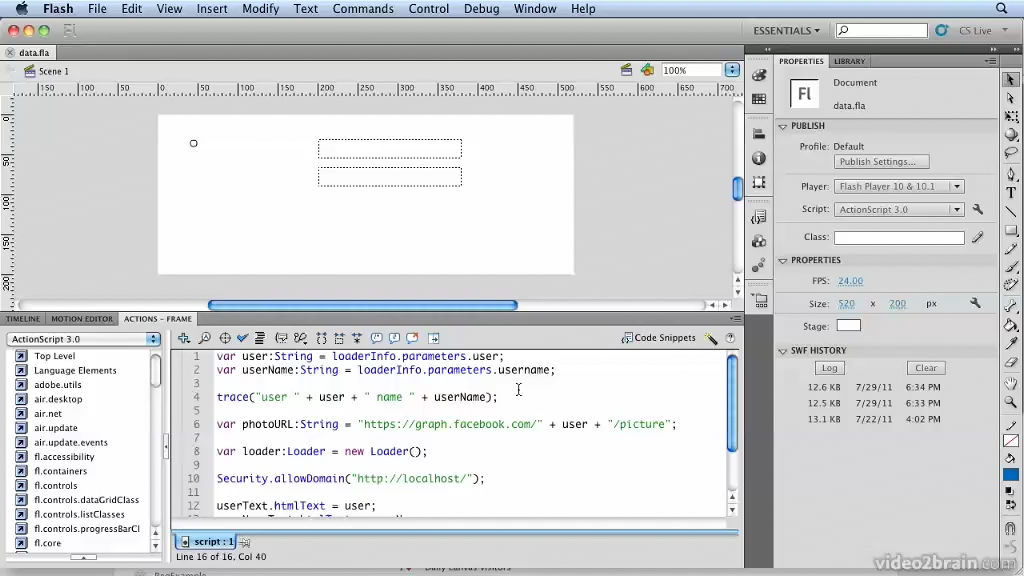
Task: Click the SWF history Clear button
Action: point(925,368)
